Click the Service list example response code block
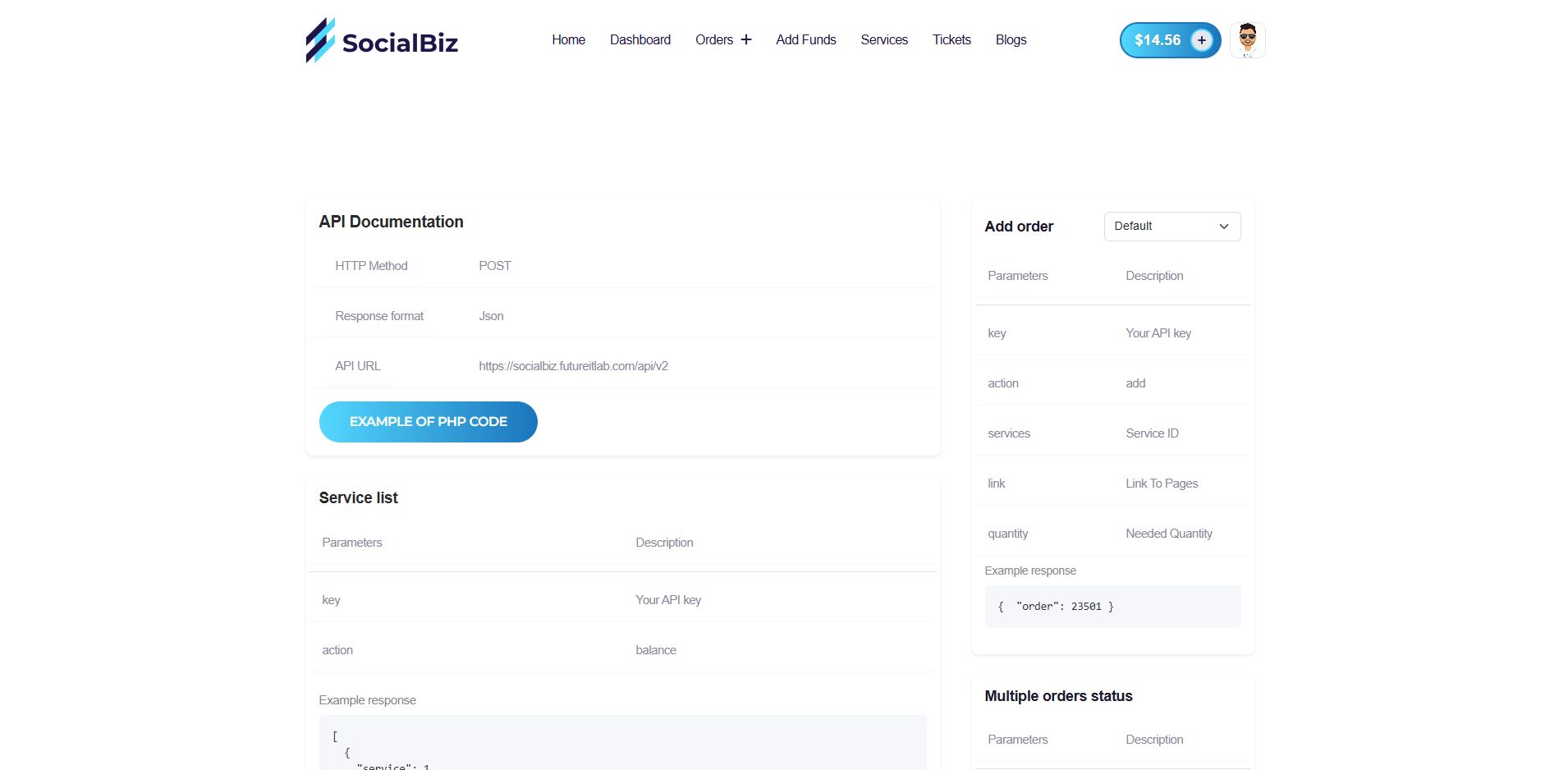This screenshot has height=770, width=1568. pyautogui.click(x=622, y=744)
